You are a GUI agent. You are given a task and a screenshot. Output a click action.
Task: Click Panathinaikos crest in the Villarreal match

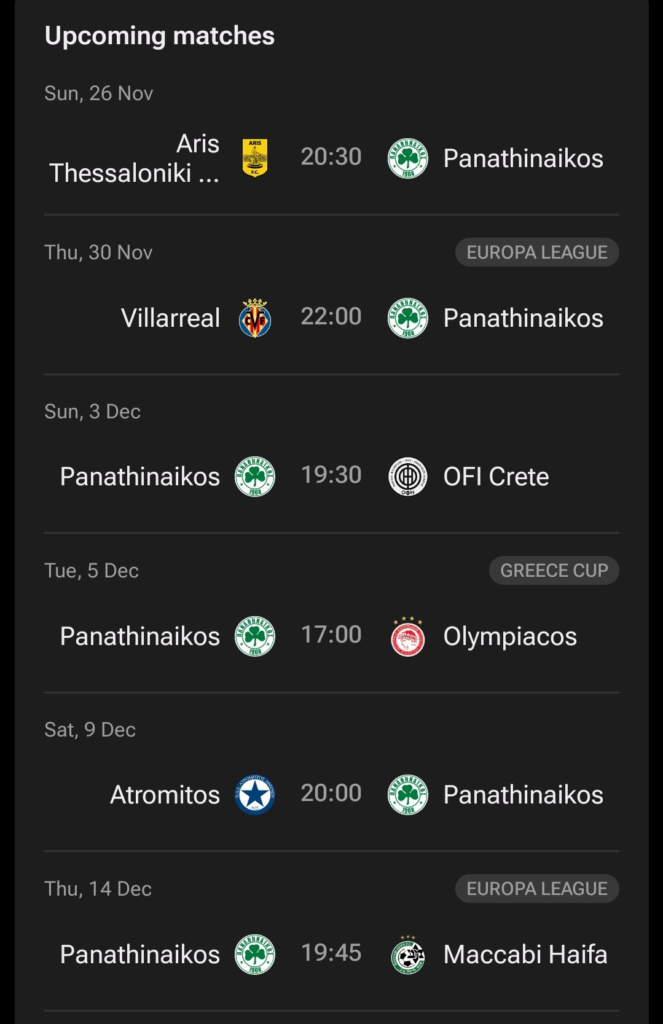pyautogui.click(x=407, y=318)
